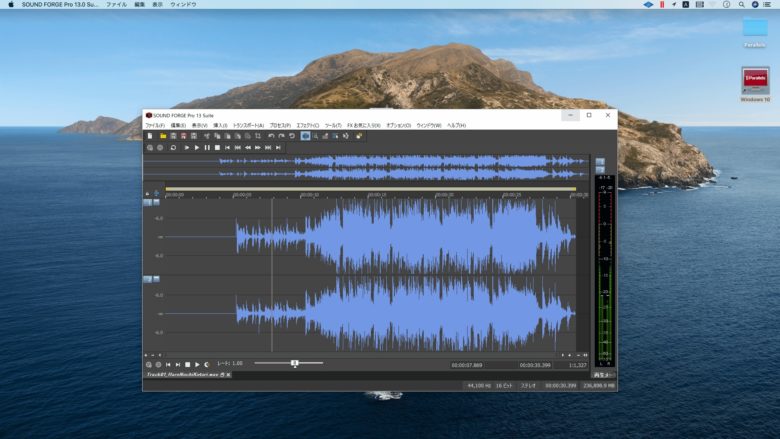The image size is (780, 439).
Task: Click the 44,100 Hz sample rate status
Action: point(479,385)
